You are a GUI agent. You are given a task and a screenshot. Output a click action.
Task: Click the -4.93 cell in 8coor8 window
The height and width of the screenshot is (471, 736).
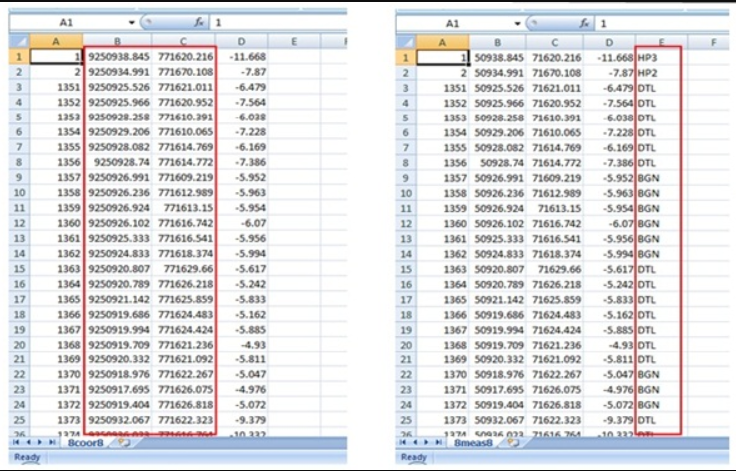242,345
